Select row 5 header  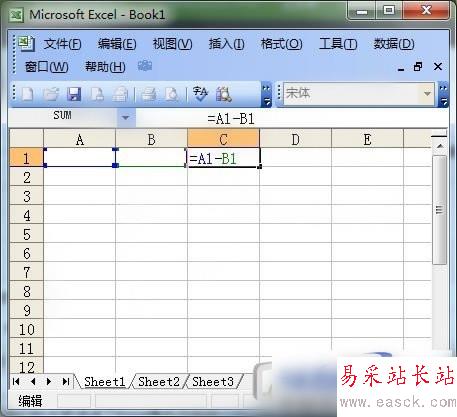coord(27,234)
